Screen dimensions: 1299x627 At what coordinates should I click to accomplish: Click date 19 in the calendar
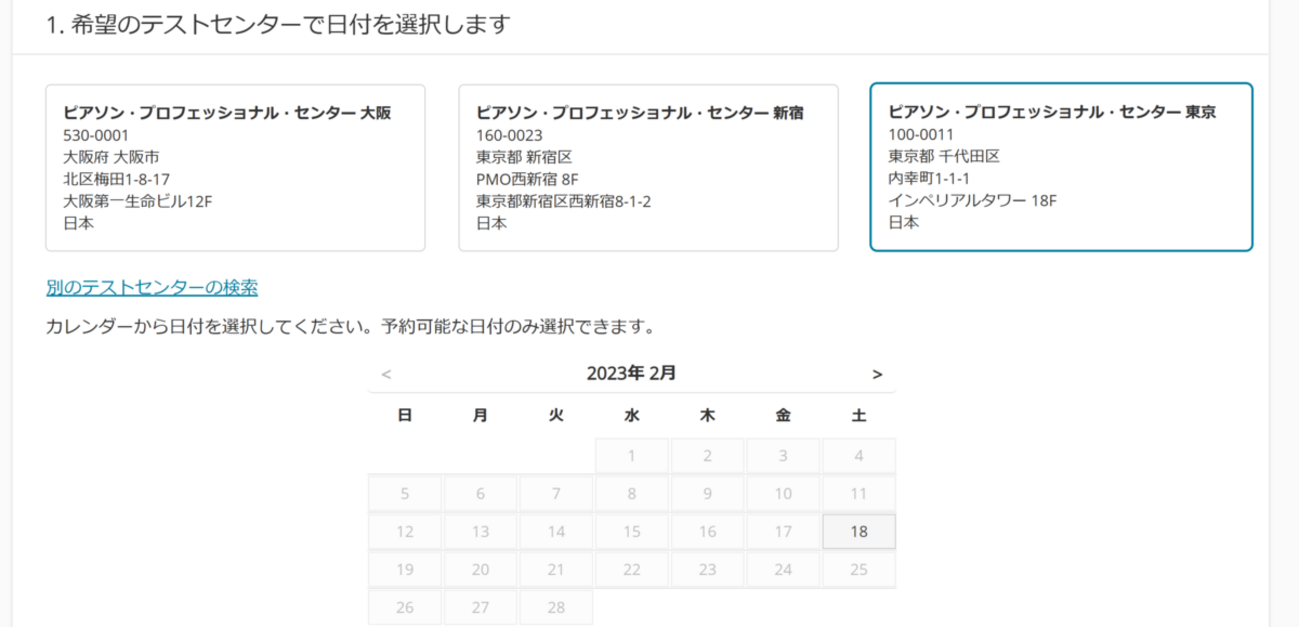[405, 570]
